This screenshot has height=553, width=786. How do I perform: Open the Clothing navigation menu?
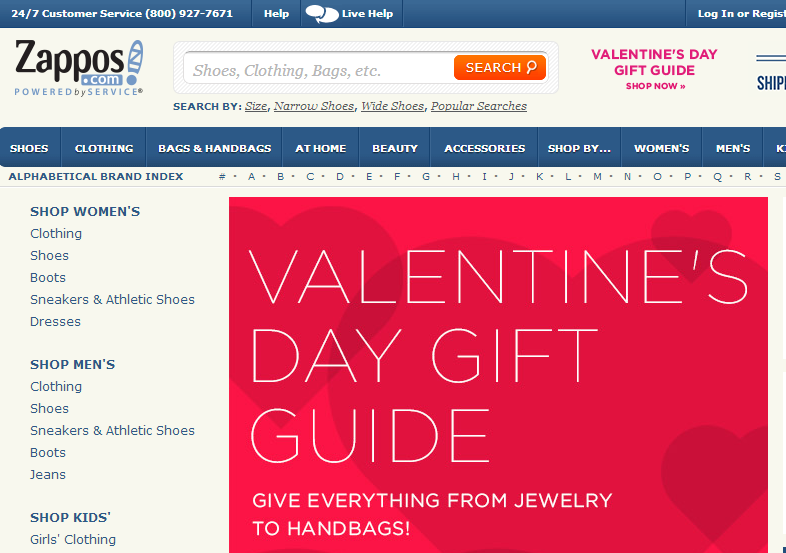tap(104, 148)
